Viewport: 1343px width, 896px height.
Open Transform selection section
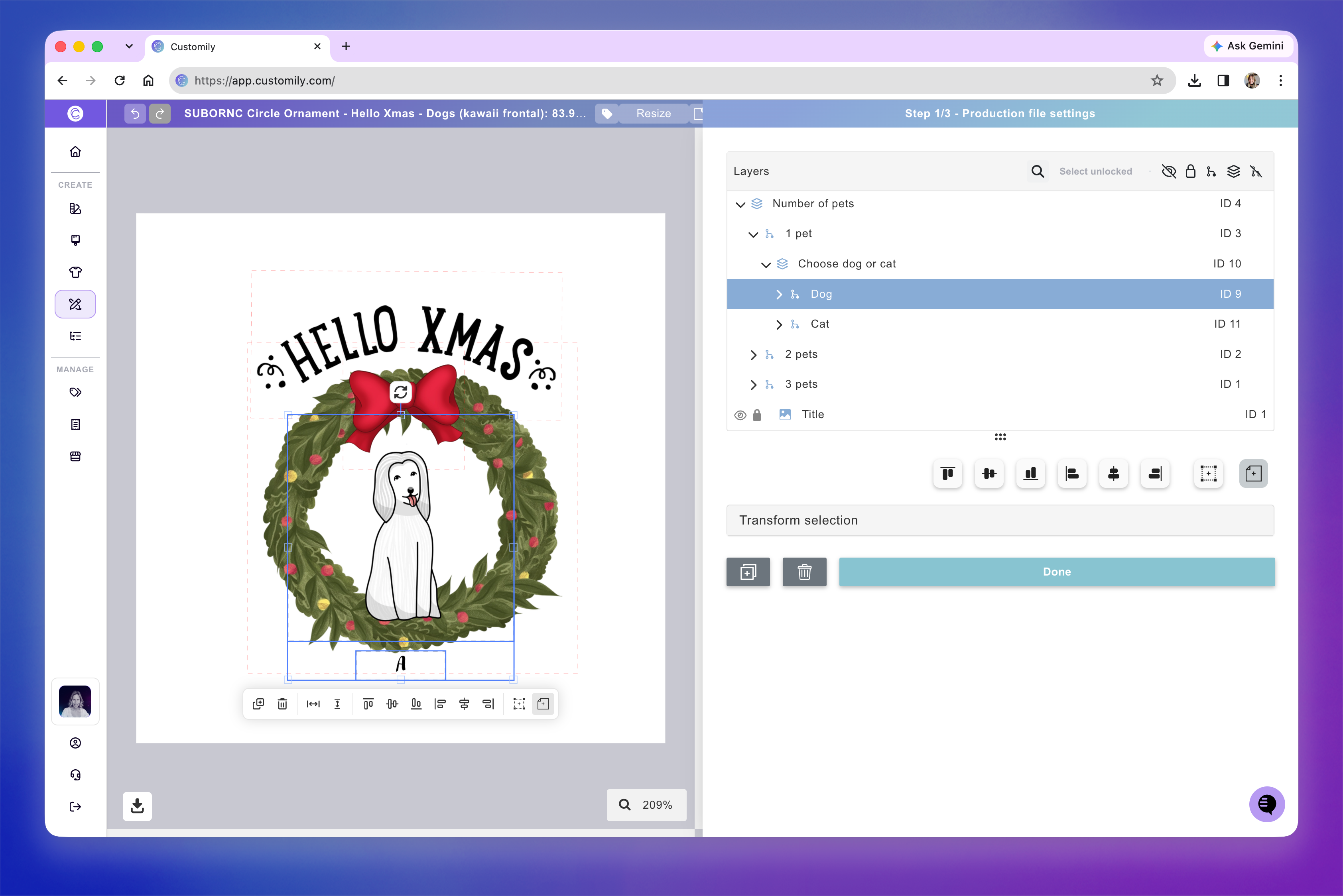1000,521
